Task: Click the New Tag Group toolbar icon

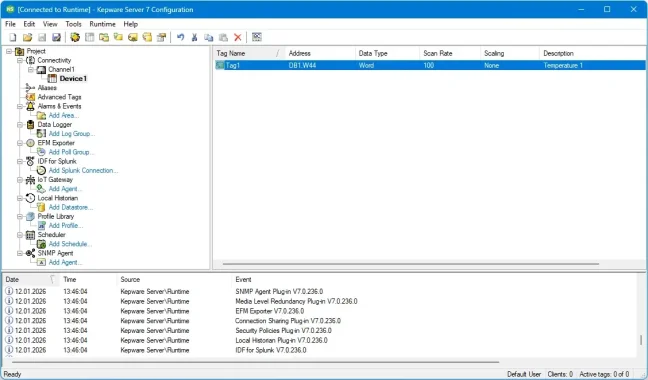Action: coord(104,38)
